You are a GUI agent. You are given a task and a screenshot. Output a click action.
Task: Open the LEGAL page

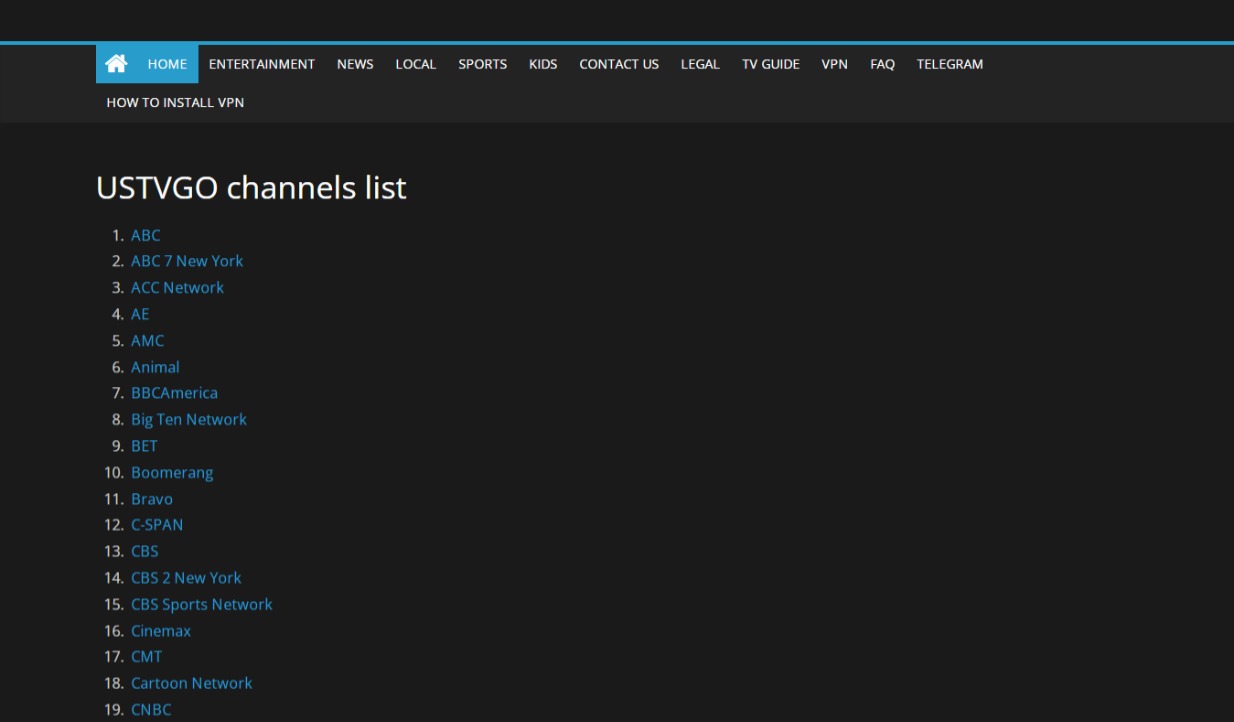tap(700, 64)
